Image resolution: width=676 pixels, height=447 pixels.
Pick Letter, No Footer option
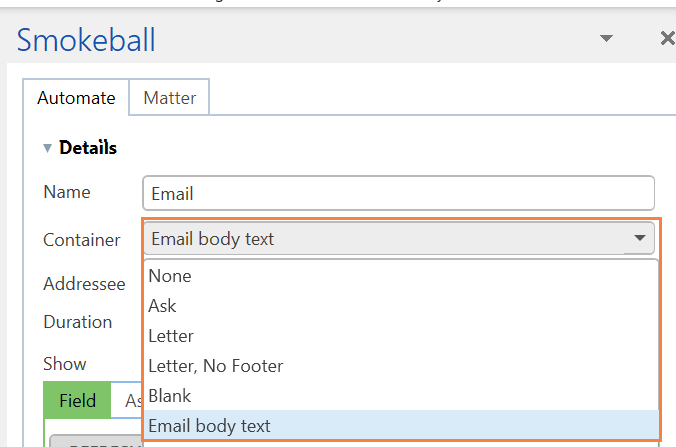pyautogui.click(x=401, y=366)
